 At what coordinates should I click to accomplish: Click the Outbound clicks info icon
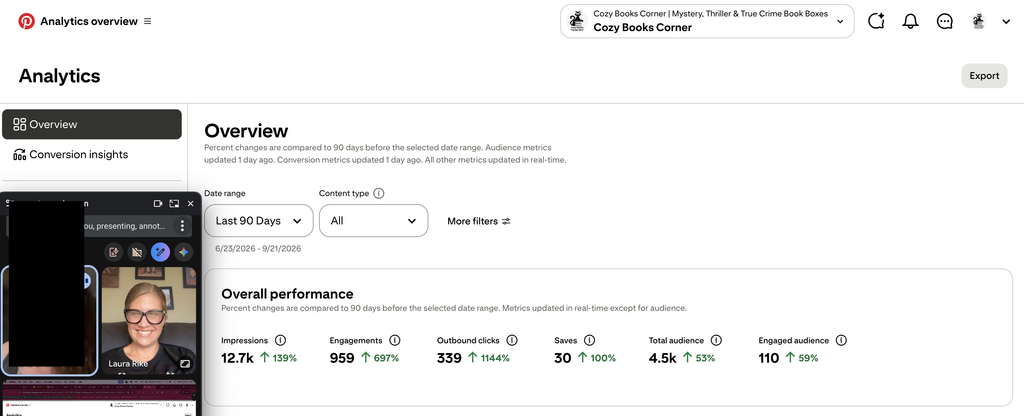[x=512, y=340]
